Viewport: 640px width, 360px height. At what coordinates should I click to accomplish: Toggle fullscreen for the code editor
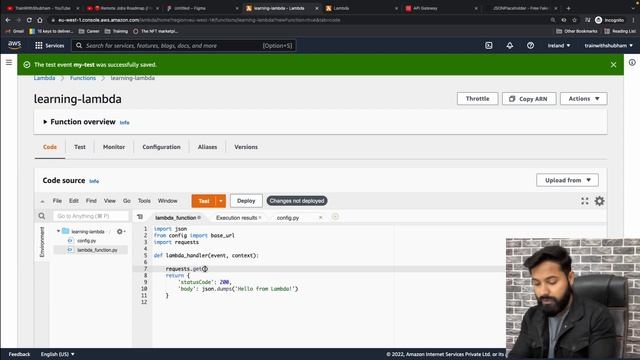point(585,201)
